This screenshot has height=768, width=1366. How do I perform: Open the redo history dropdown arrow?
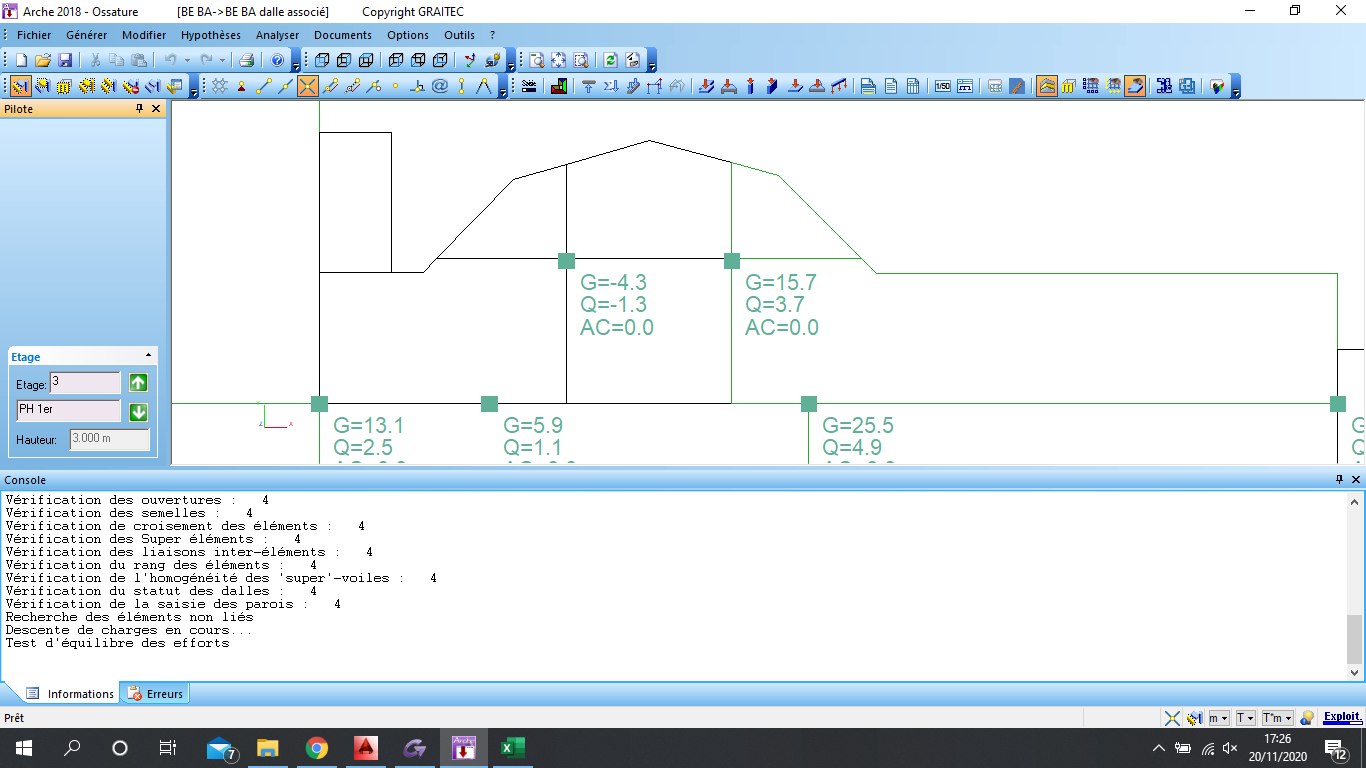click(222, 61)
